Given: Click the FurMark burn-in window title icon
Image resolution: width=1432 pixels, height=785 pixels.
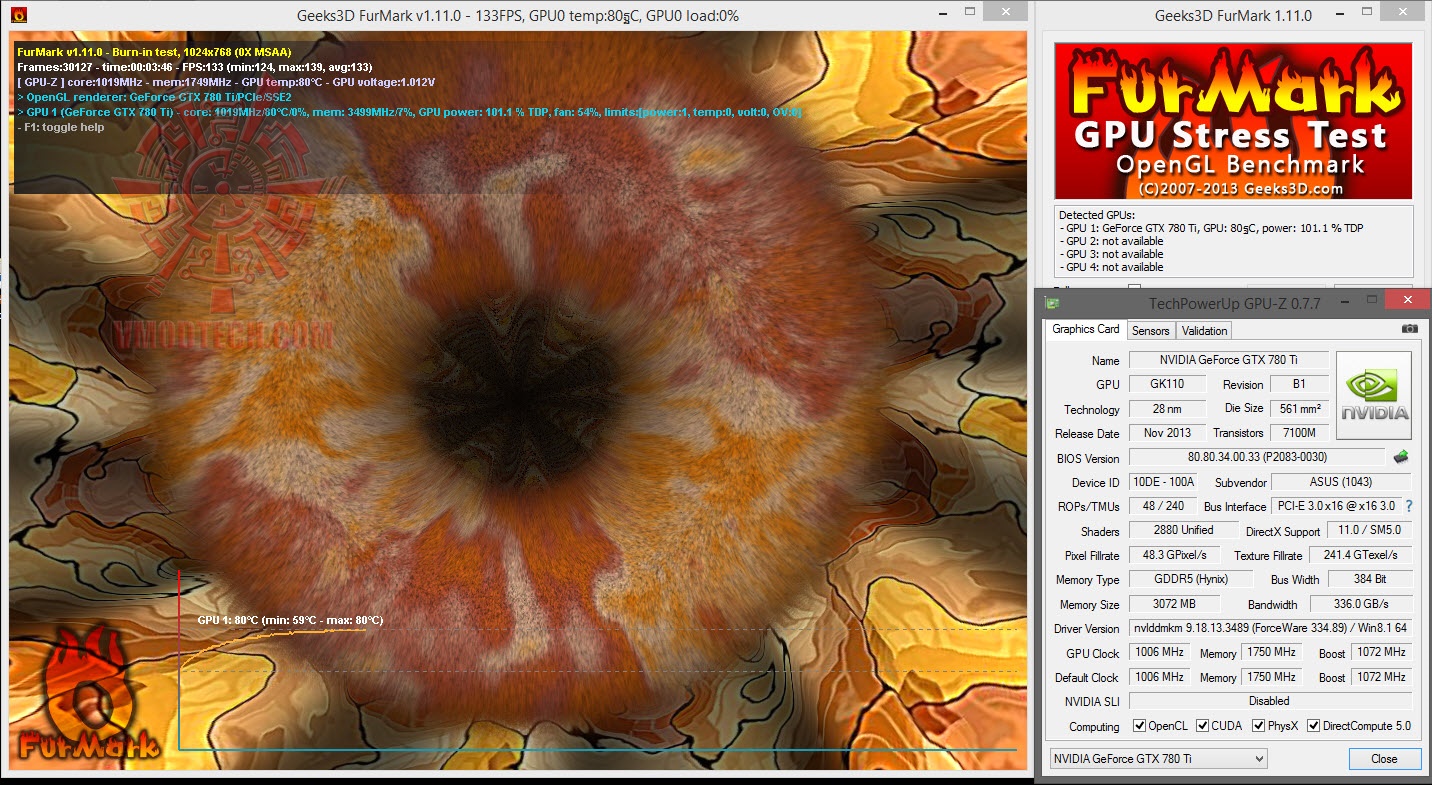Looking at the screenshot, I should [18, 15].
